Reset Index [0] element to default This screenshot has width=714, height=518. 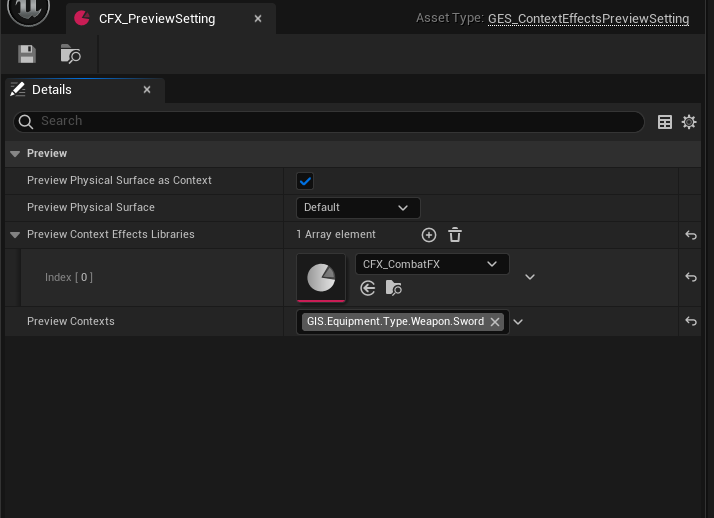(x=691, y=277)
